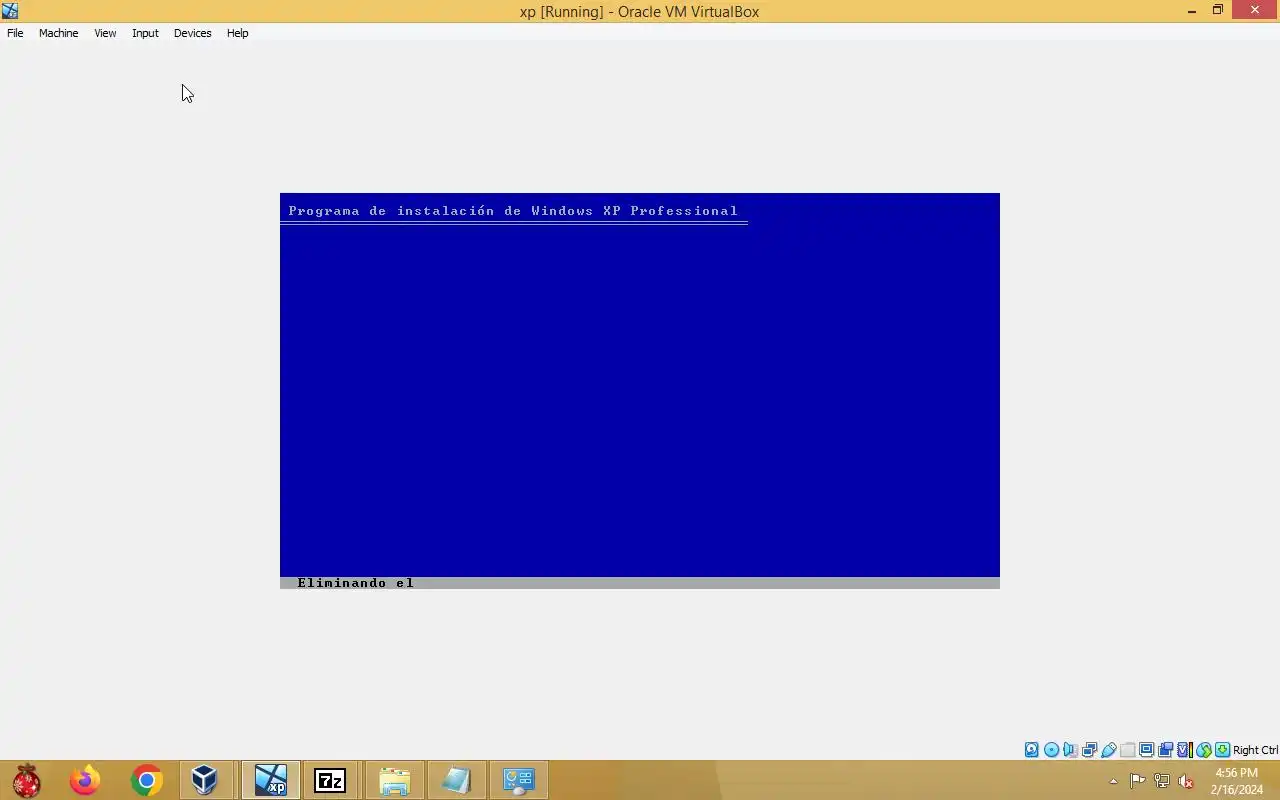
Task: Open the Machine menu
Action: (58, 33)
